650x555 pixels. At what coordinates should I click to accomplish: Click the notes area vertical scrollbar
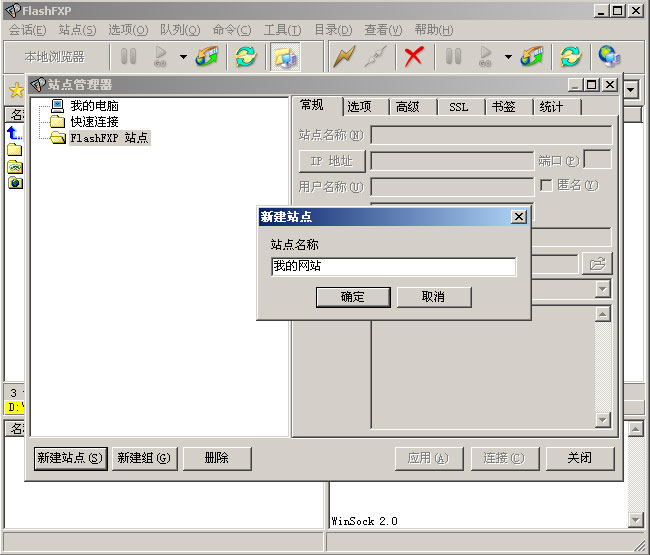[602, 366]
